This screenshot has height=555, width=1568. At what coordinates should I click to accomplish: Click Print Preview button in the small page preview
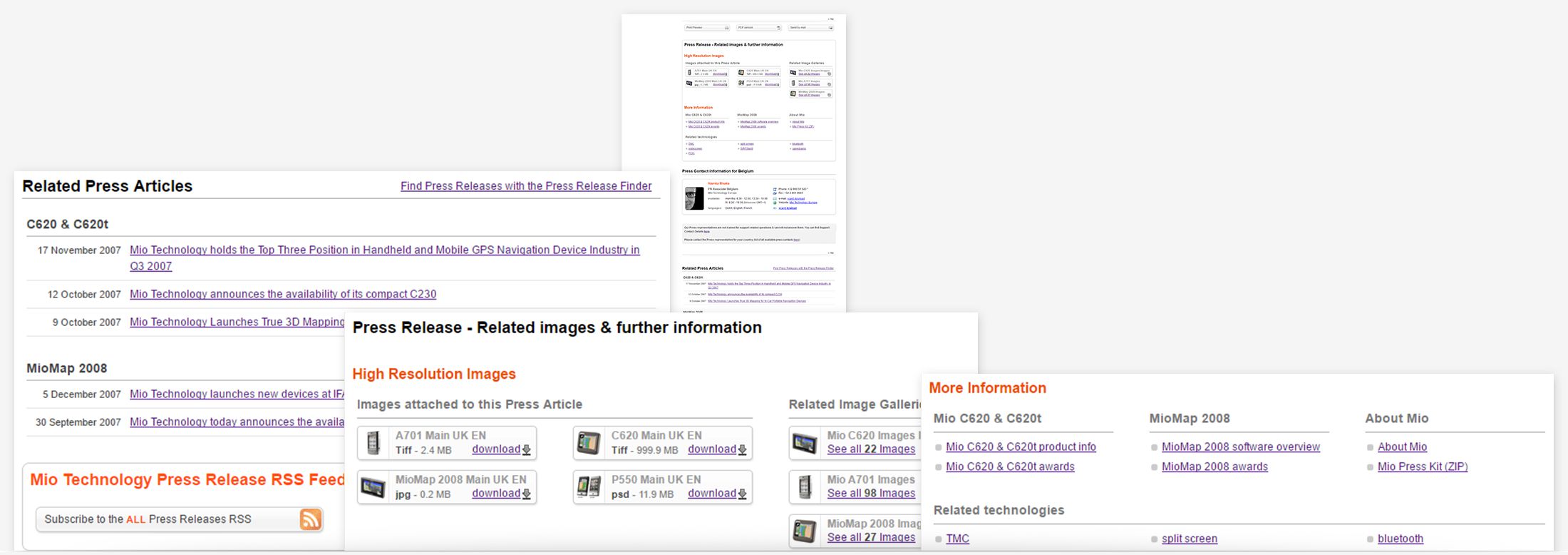coord(707,28)
